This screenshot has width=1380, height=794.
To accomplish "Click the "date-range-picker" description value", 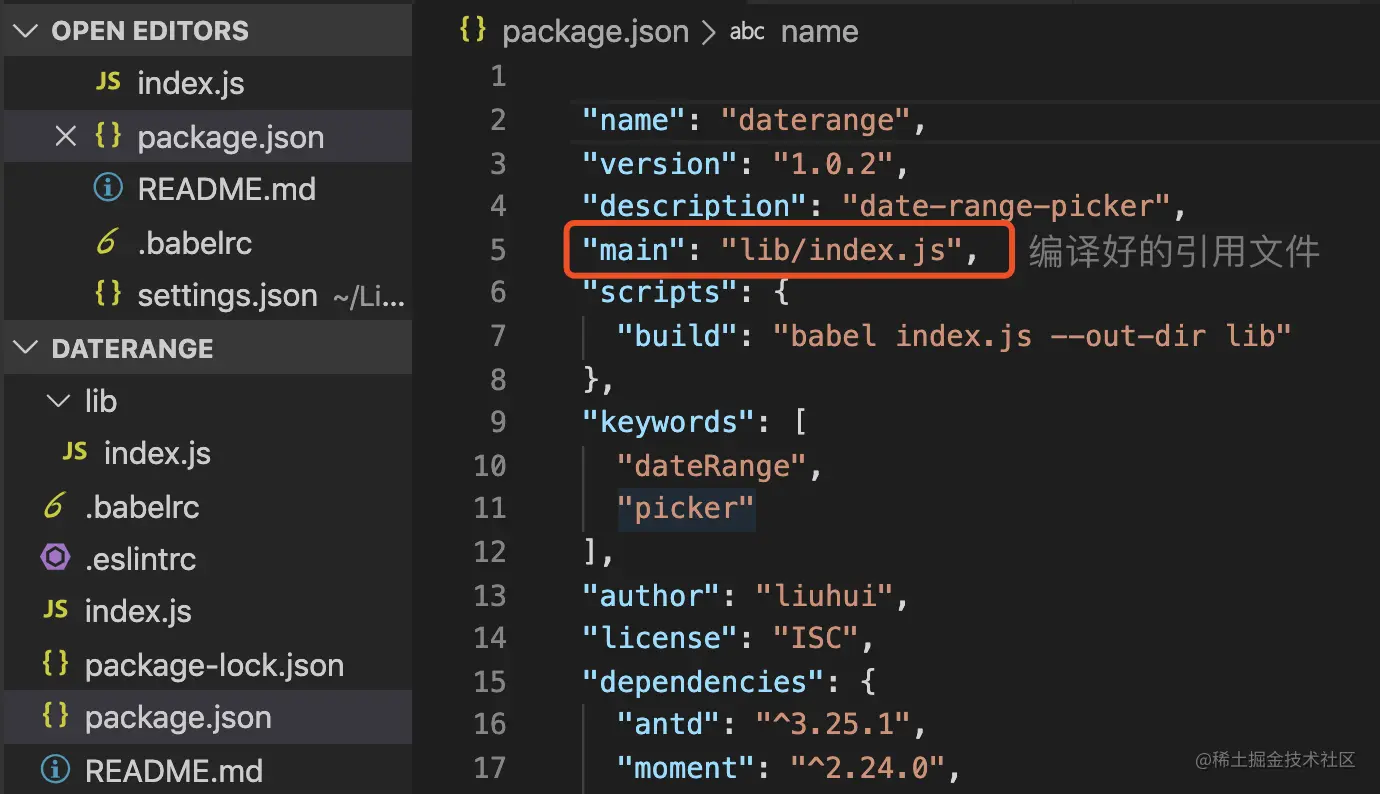I will pyautogui.click(x=1005, y=206).
